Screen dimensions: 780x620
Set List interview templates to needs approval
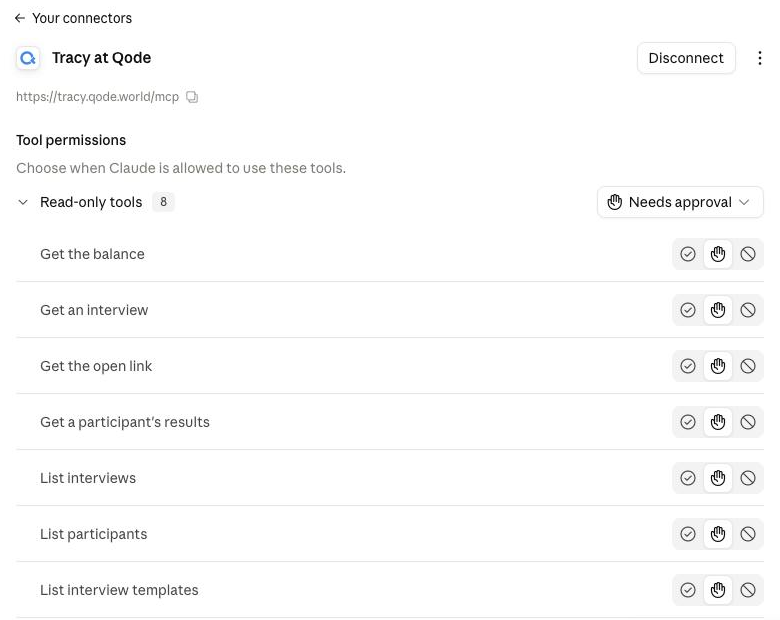(718, 590)
